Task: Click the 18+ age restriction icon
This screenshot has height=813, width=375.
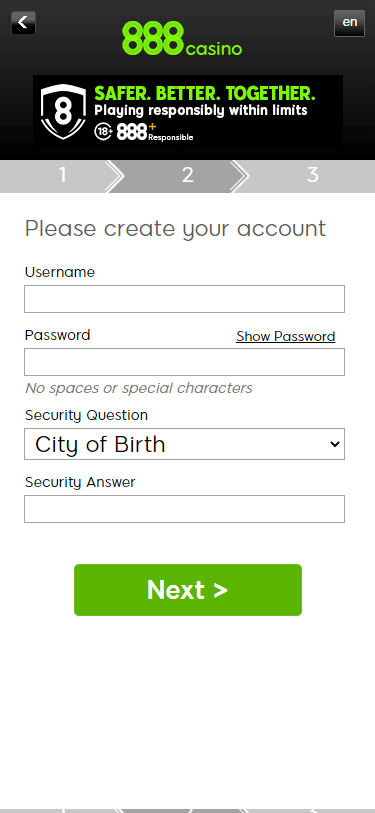Action: pos(103,132)
